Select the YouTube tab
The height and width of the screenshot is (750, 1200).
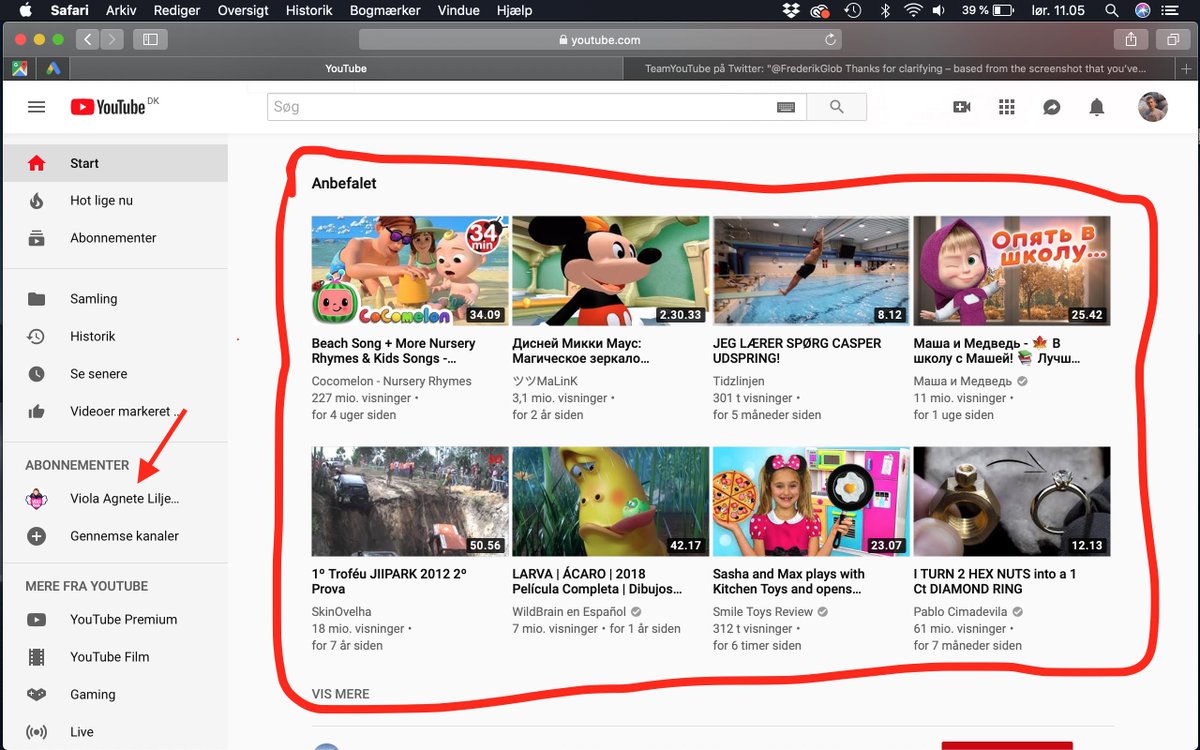click(x=346, y=68)
